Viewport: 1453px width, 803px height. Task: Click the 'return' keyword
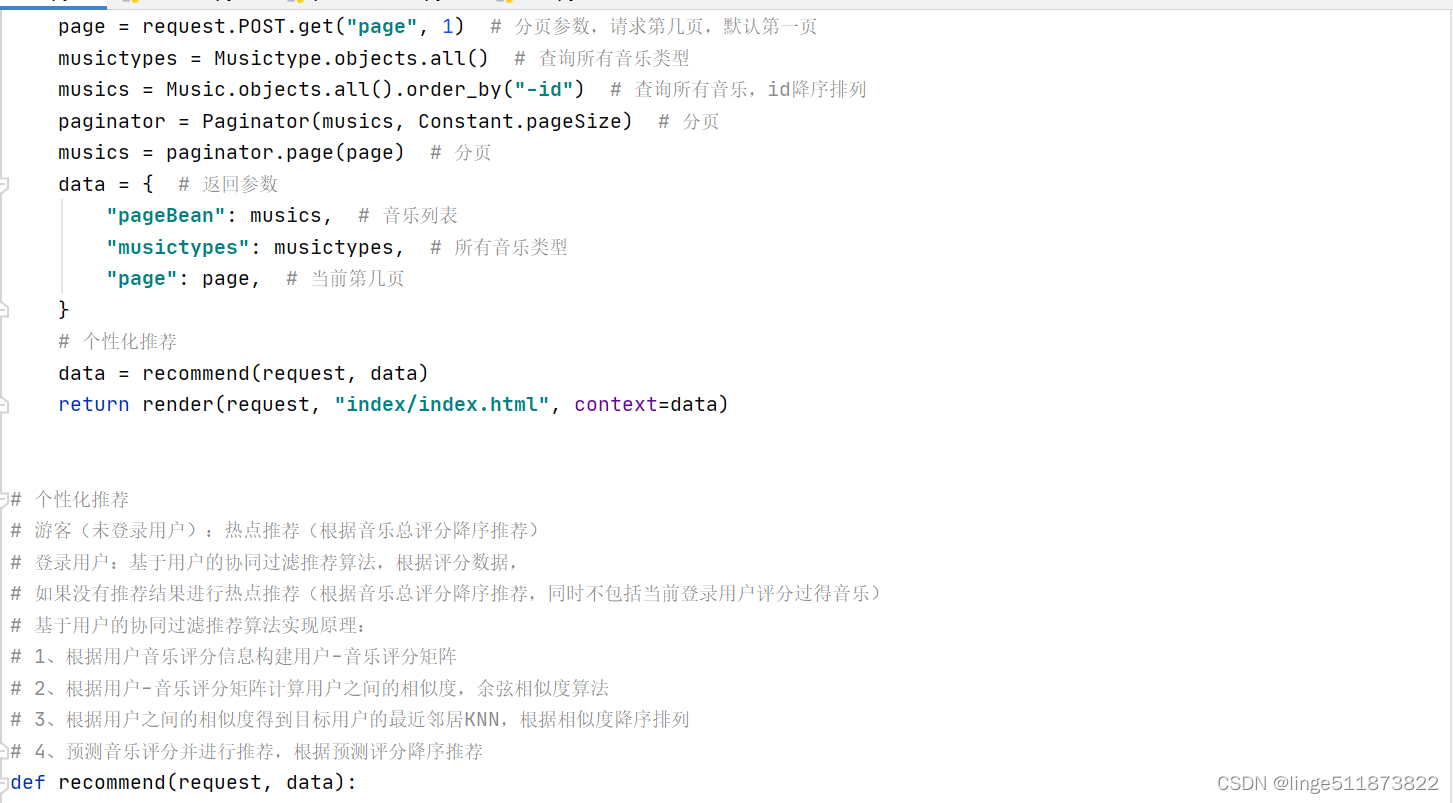pos(94,404)
